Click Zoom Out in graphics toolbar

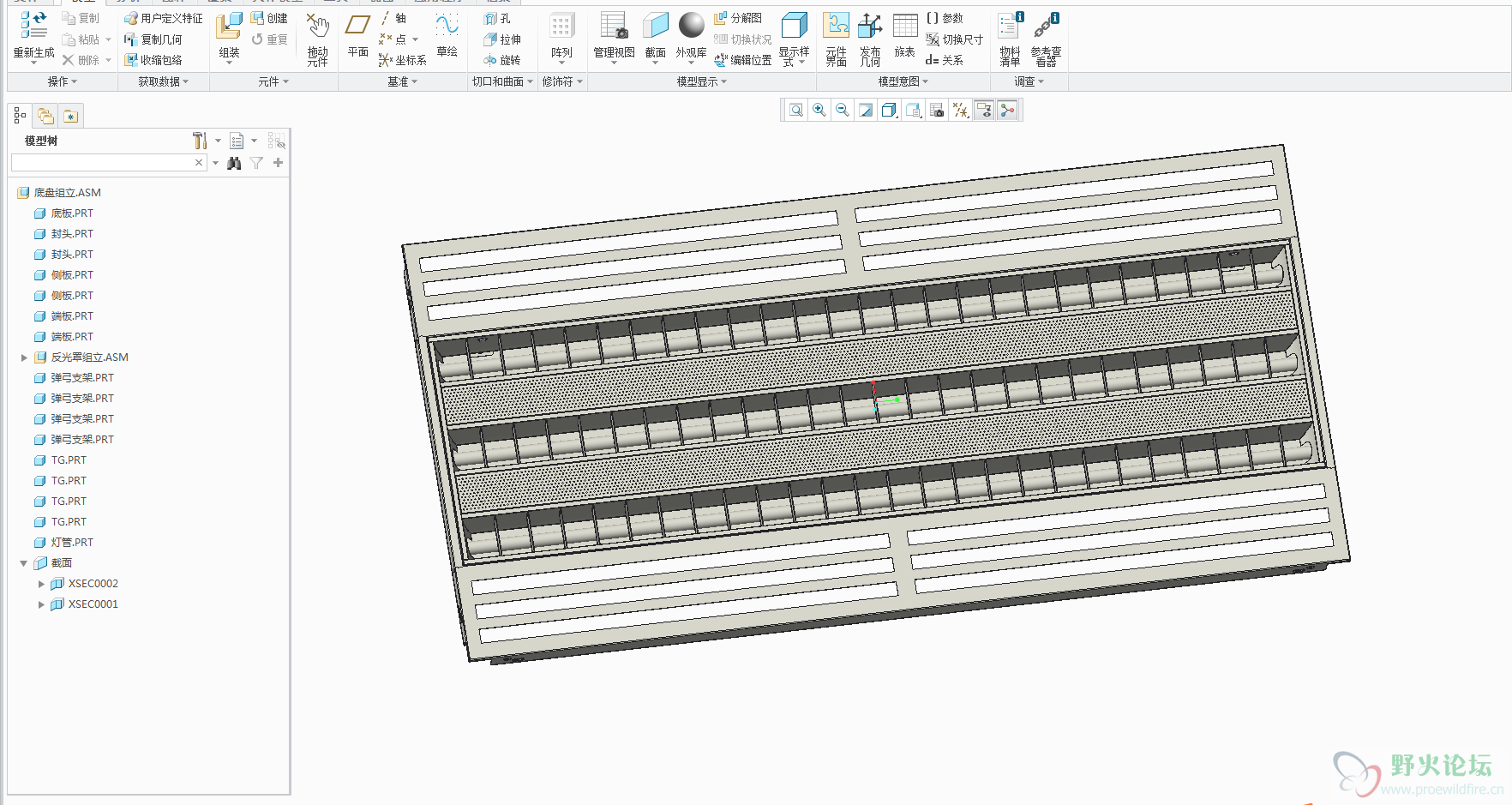[x=843, y=110]
